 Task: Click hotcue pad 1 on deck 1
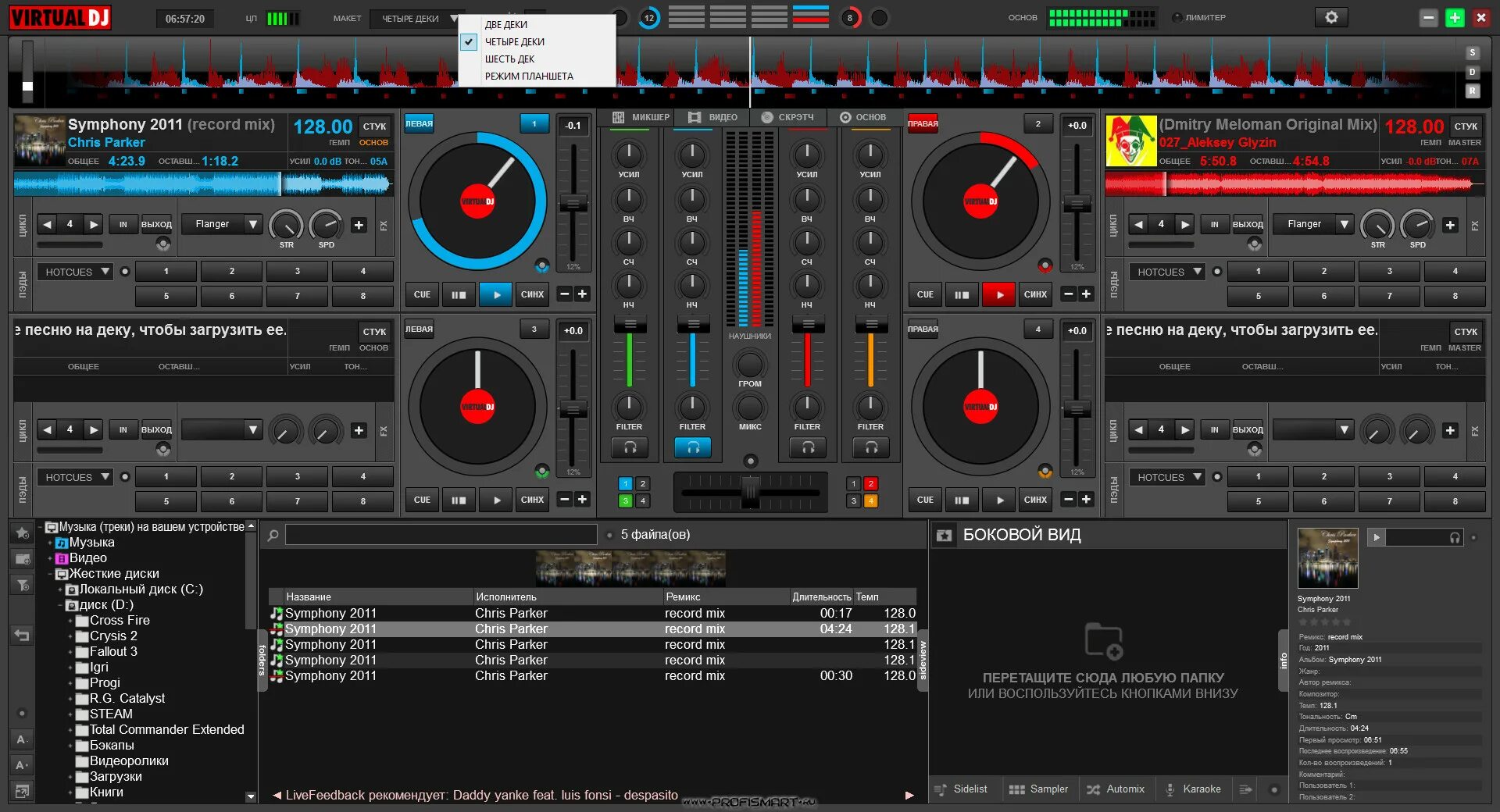pos(166,272)
